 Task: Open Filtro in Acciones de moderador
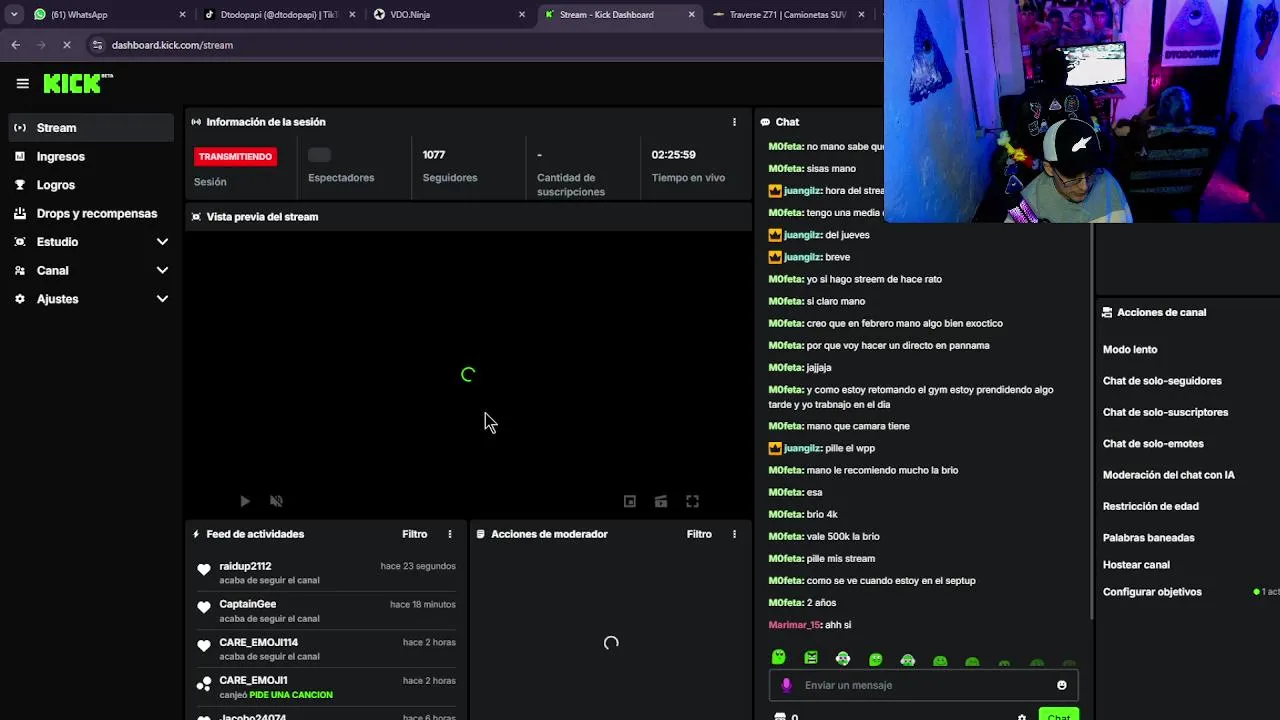[699, 534]
